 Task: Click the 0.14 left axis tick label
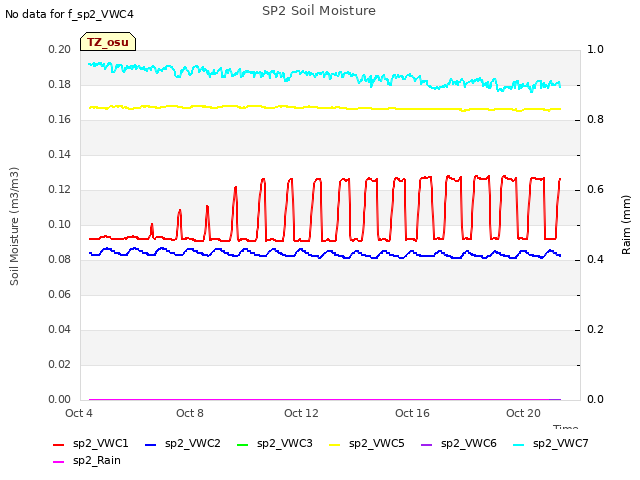click(x=60, y=155)
